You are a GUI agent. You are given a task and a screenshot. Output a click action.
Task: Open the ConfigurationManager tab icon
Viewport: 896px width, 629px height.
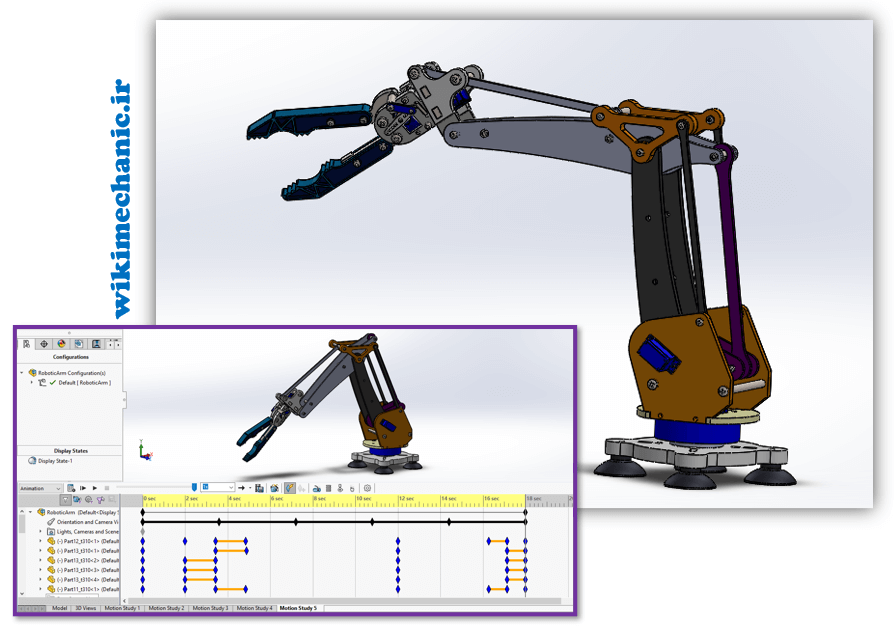[78, 344]
